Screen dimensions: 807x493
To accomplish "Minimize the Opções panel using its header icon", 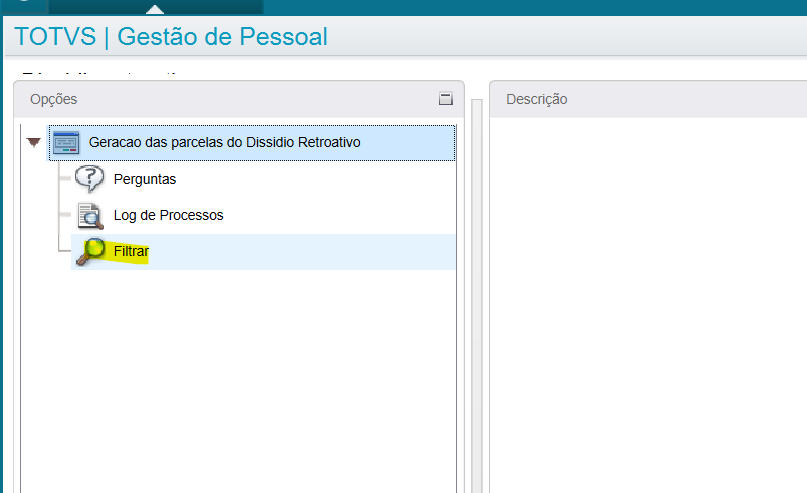I will tap(446, 99).
